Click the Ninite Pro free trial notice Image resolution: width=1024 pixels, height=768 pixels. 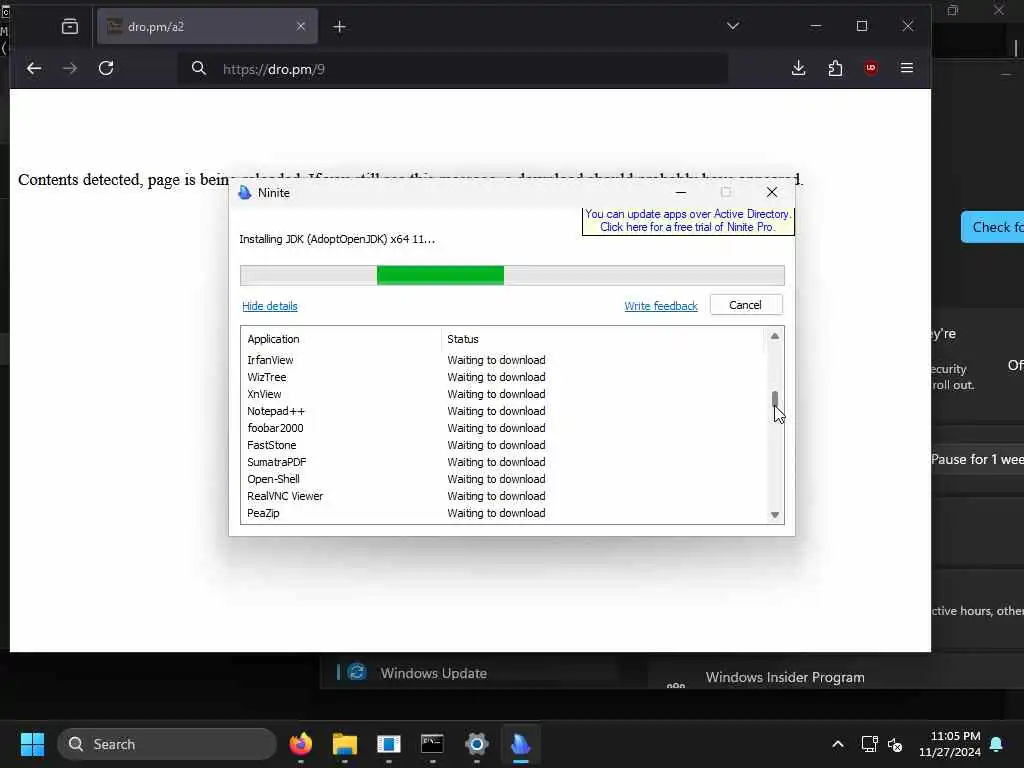pos(688,221)
